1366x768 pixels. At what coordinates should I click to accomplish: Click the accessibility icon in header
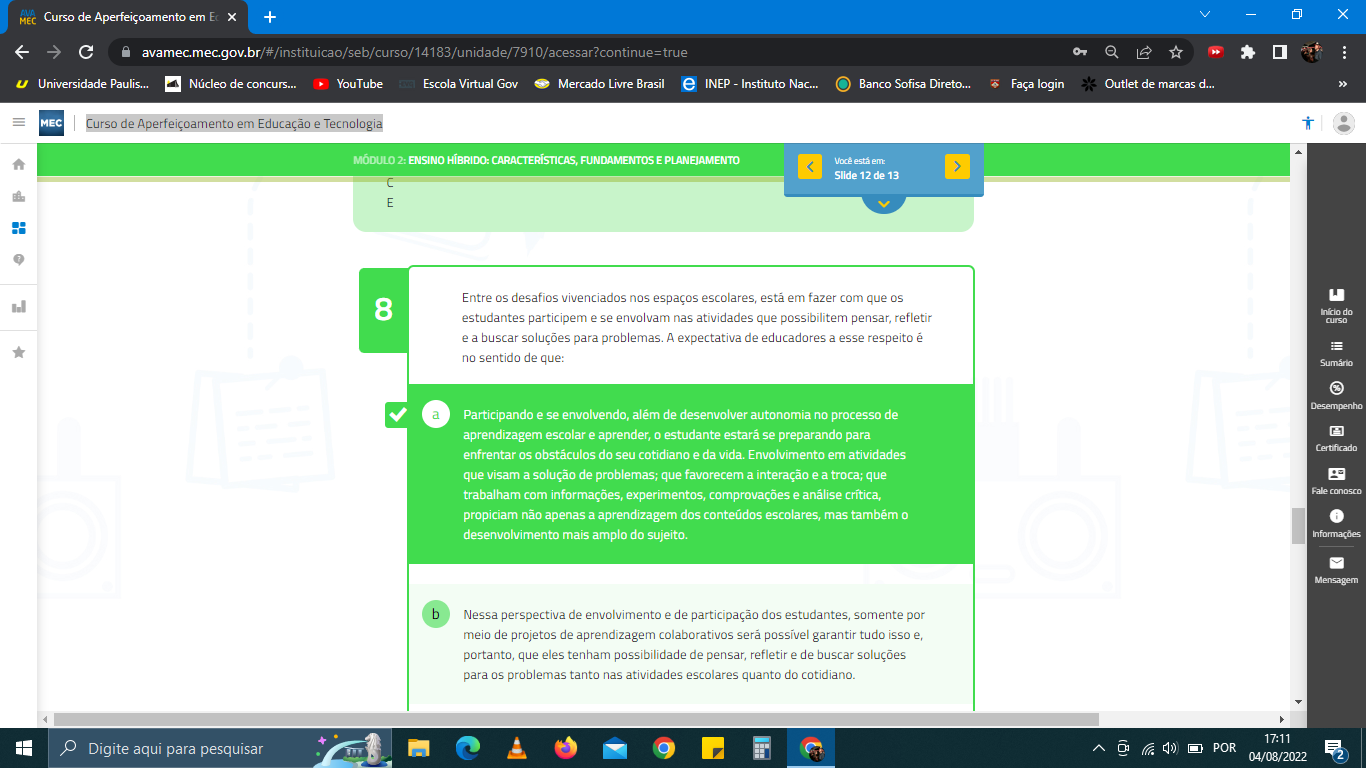[1308, 123]
